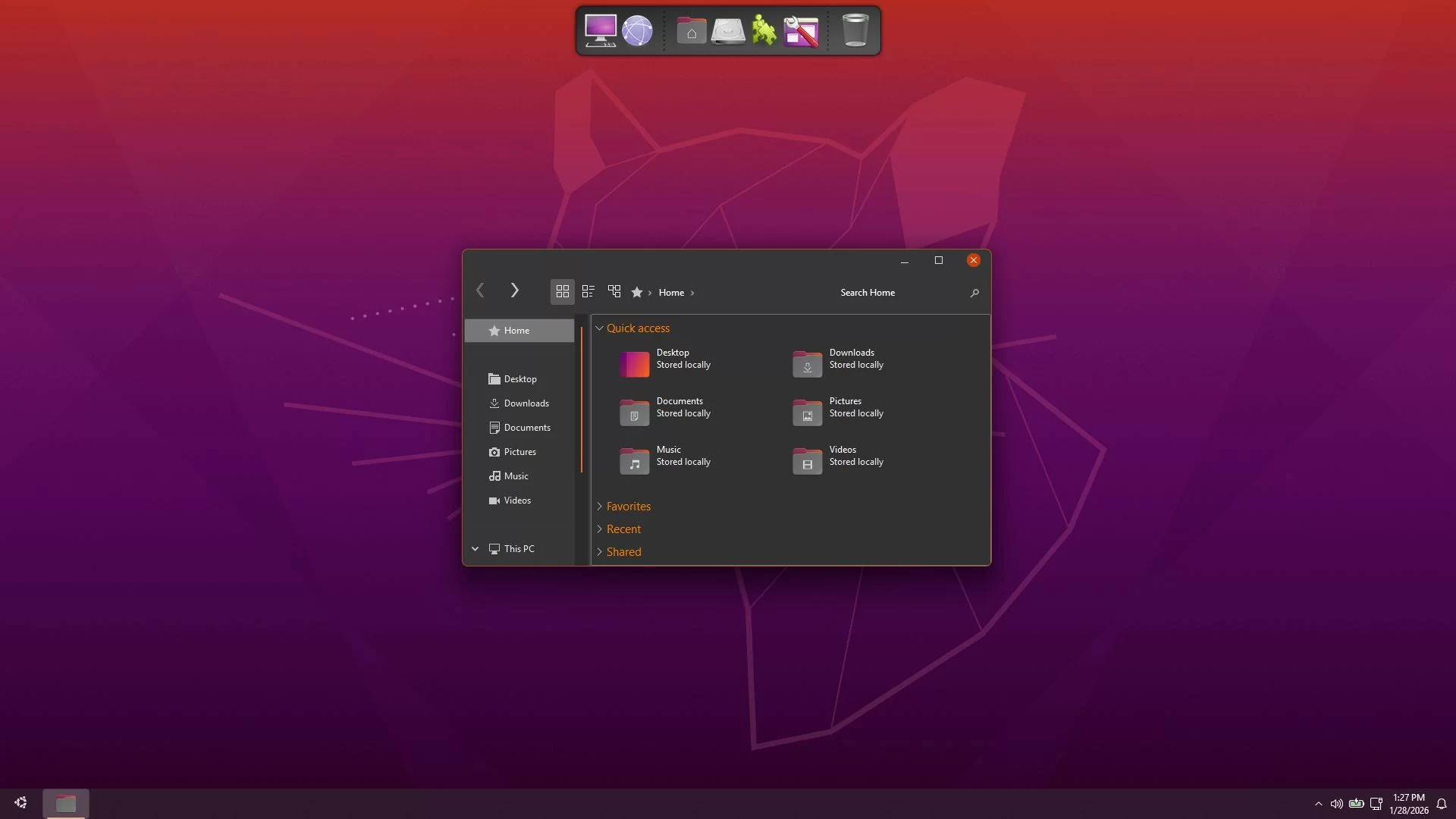Toggle the tree pane layout view

pyautogui.click(x=614, y=292)
